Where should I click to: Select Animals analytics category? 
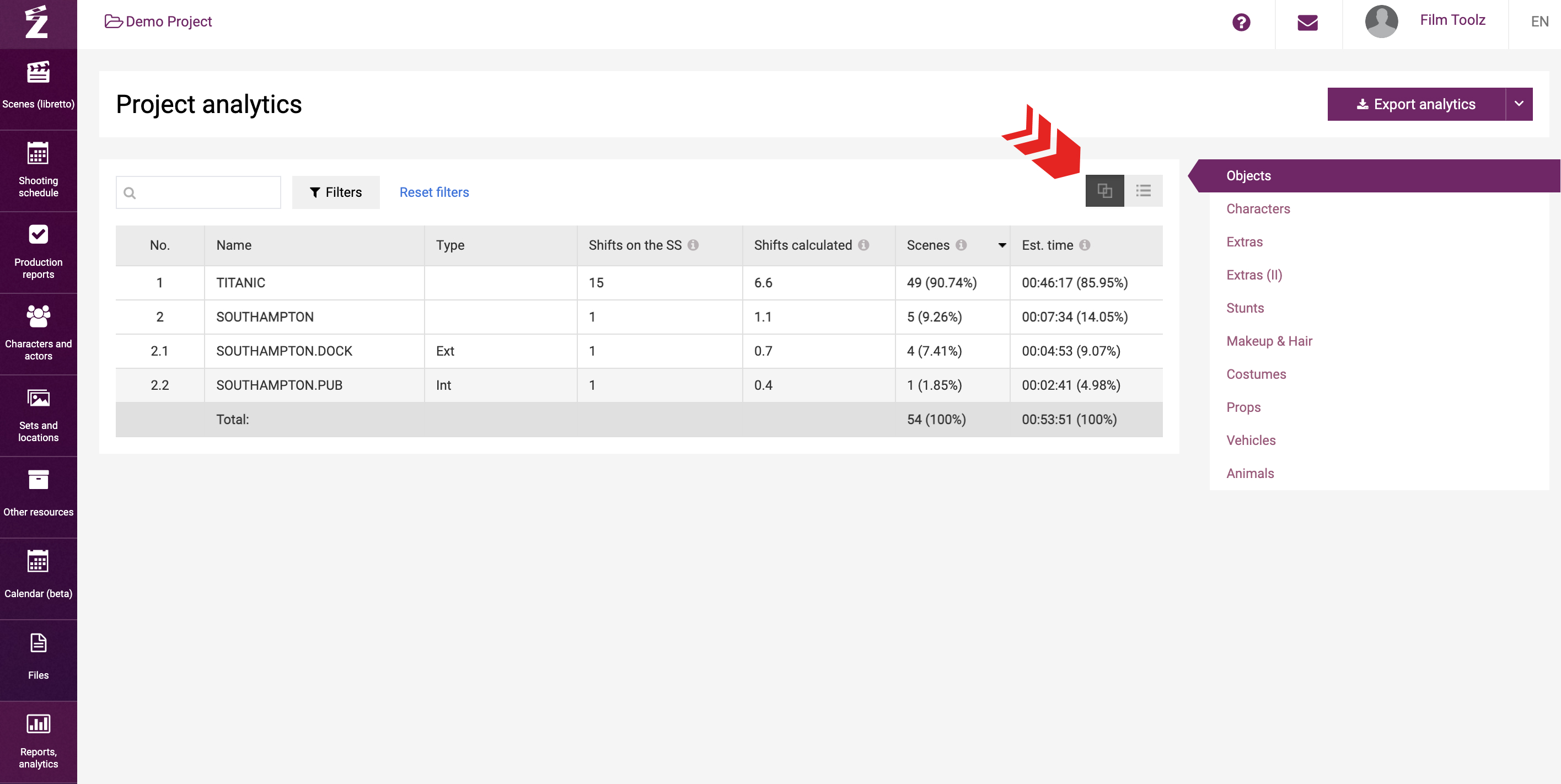tap(1250, 473)
